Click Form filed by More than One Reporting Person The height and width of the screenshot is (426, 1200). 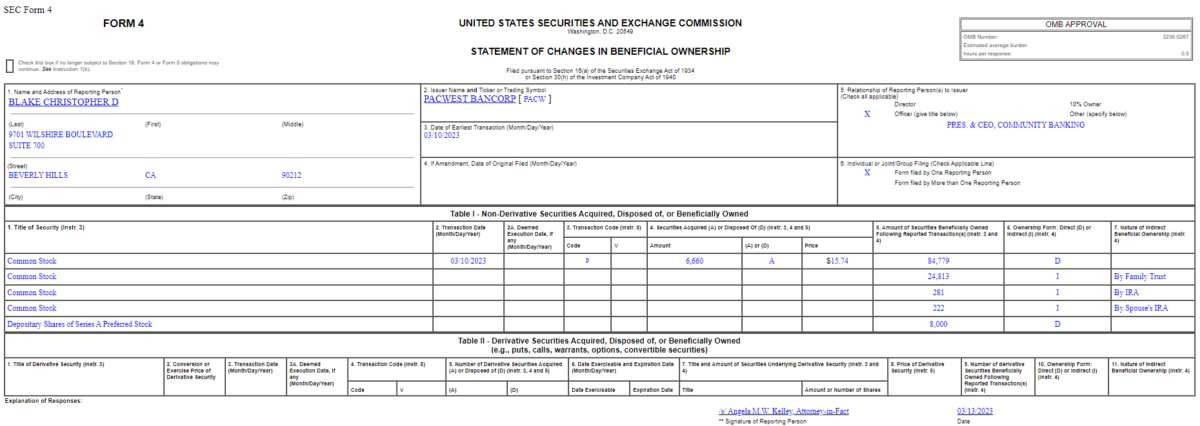coord(957,183)
